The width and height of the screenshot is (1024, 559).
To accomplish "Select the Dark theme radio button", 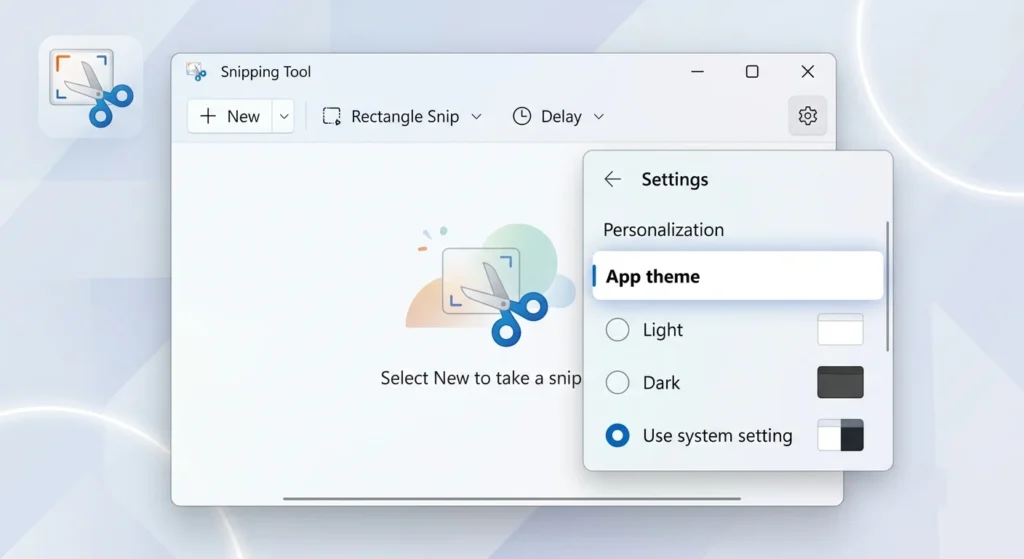I will pyautogui.click(x=617, y=382).
